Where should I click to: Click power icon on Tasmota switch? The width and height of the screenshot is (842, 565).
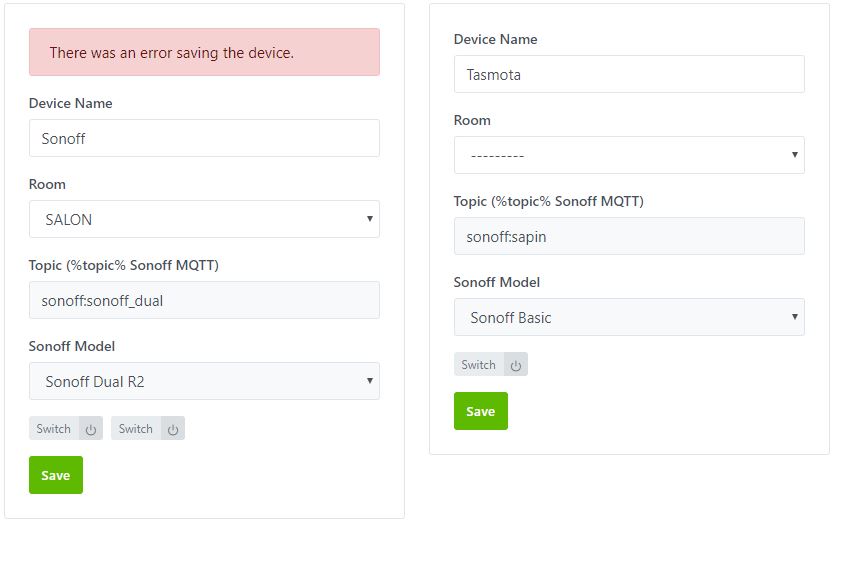pyautogui.click(x=516, y=365)
